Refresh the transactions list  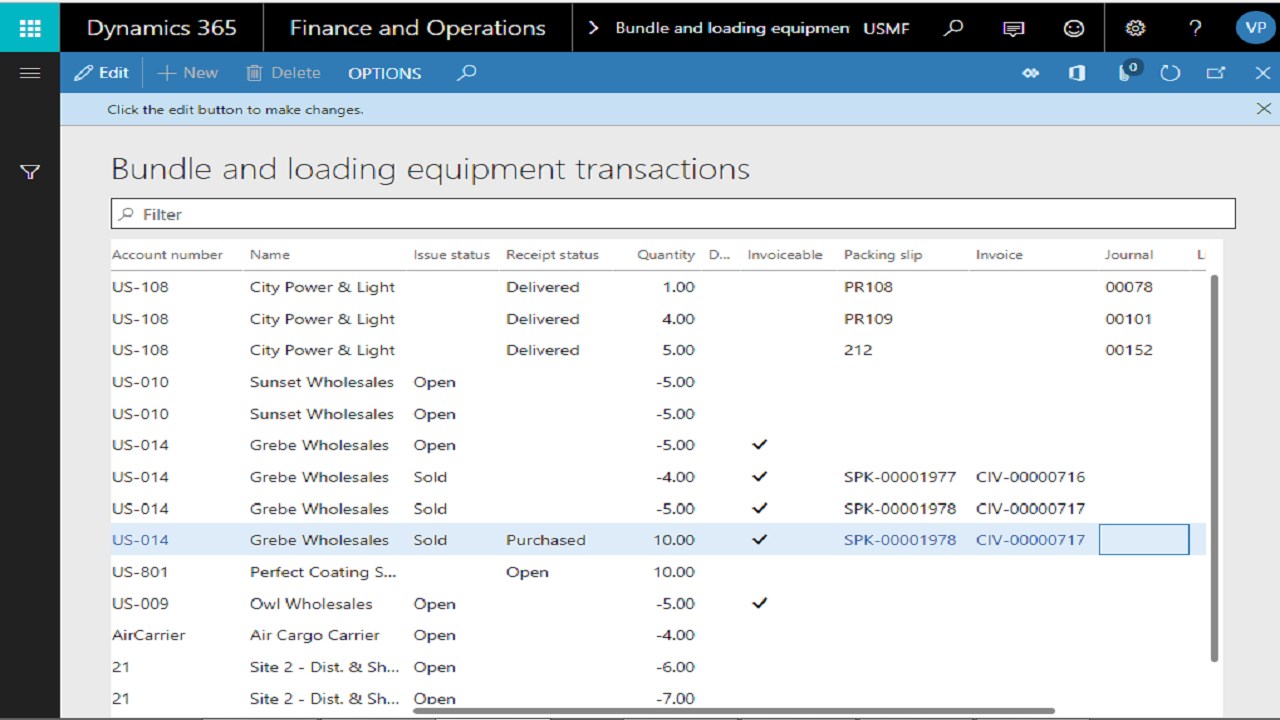[1171, 73]
